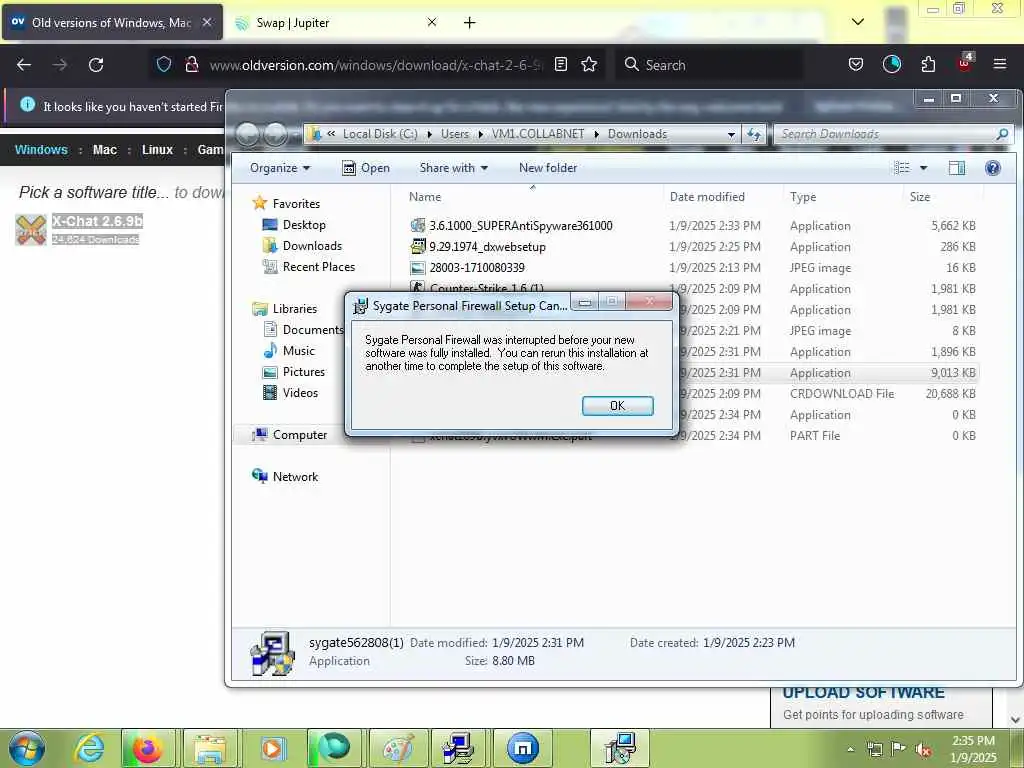1024x768 pixels.
Task: Click the network tray icon
Action: point(874,749)
